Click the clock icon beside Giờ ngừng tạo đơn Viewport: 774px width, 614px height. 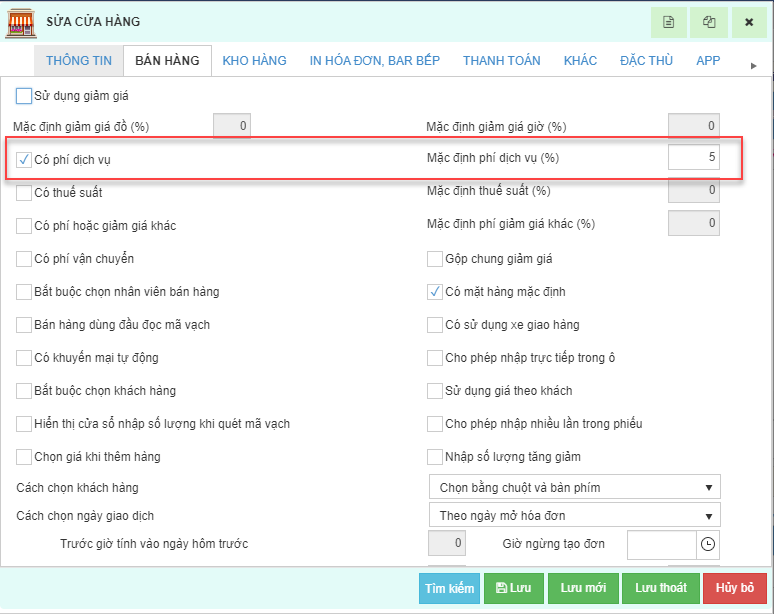[x=708, y=544]
